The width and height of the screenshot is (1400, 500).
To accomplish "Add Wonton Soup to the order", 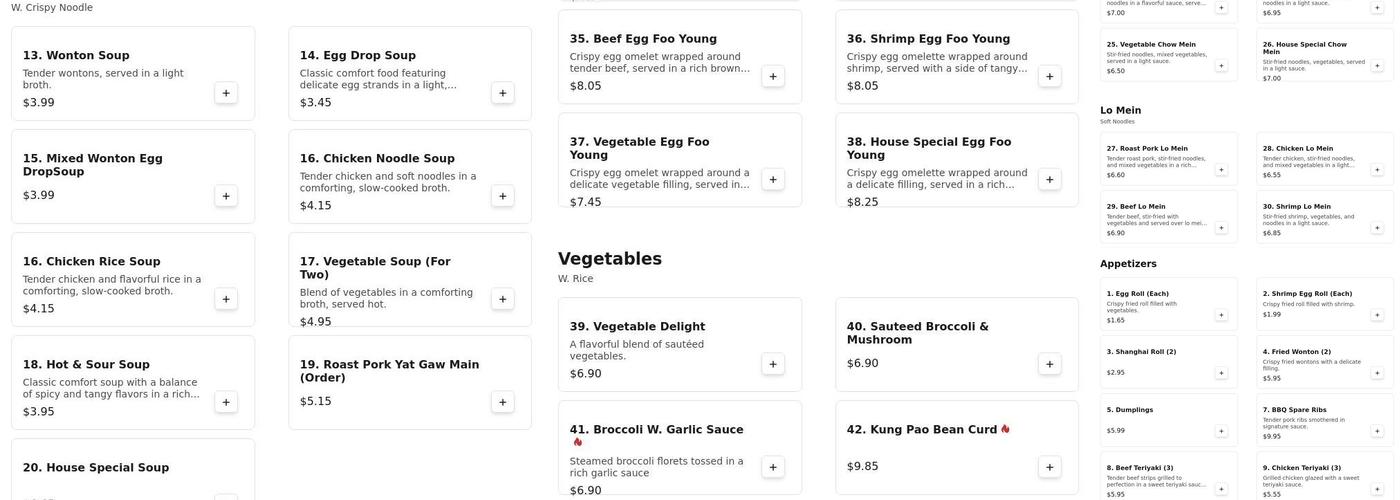I will (x=226, y=93).
